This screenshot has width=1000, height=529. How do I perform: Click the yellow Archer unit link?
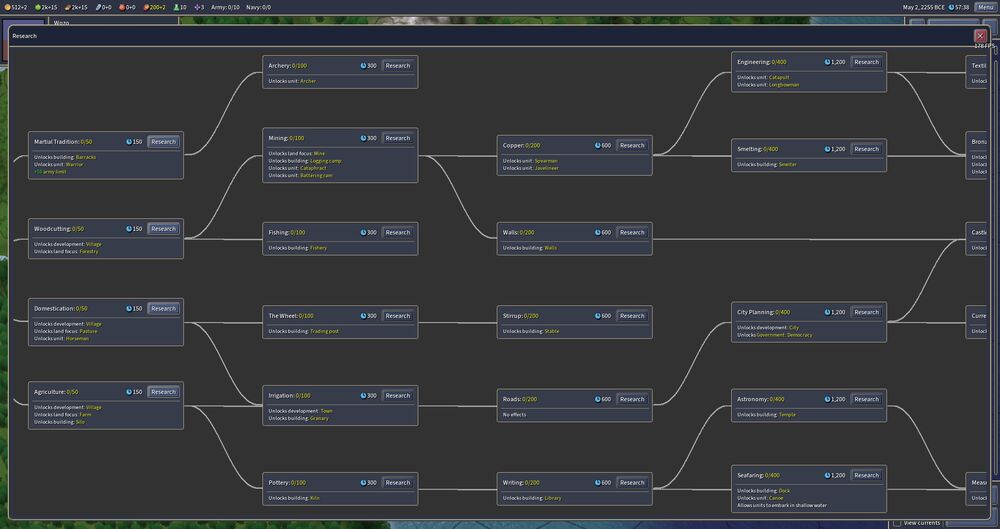(307, 81)
